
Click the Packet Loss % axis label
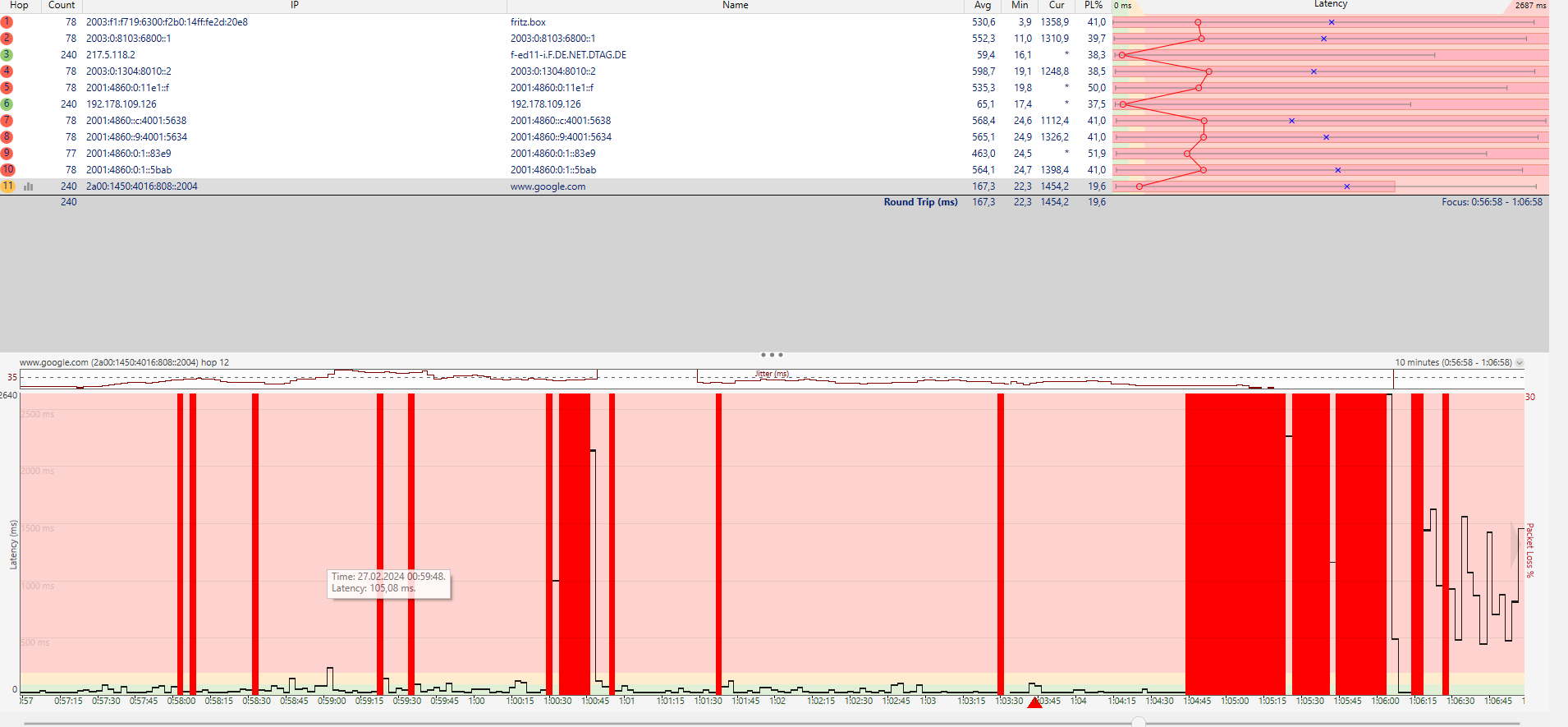(x=1530, y=550)
